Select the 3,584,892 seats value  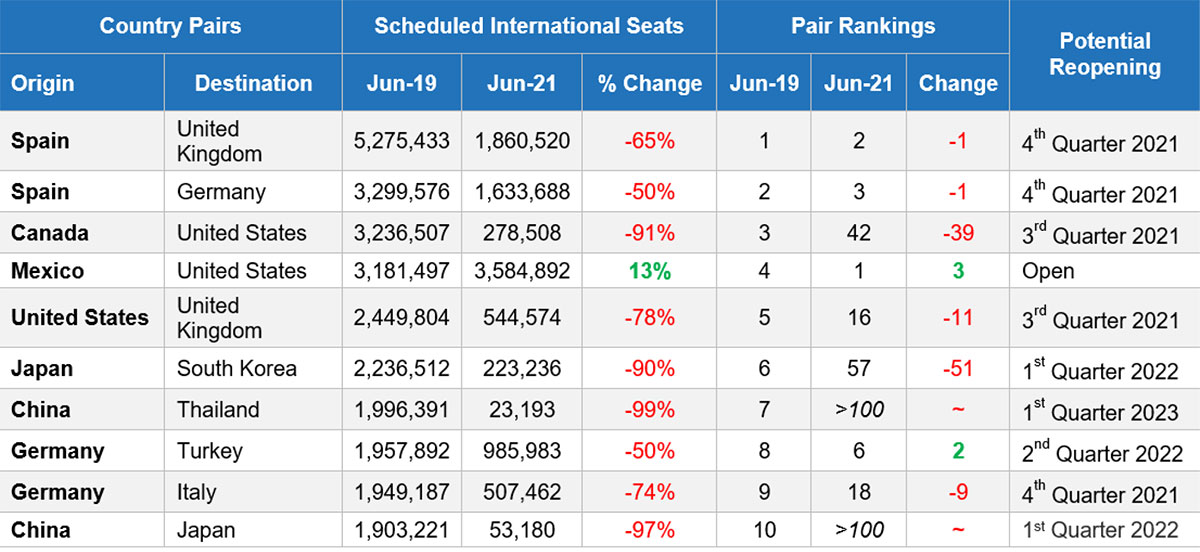521,271
